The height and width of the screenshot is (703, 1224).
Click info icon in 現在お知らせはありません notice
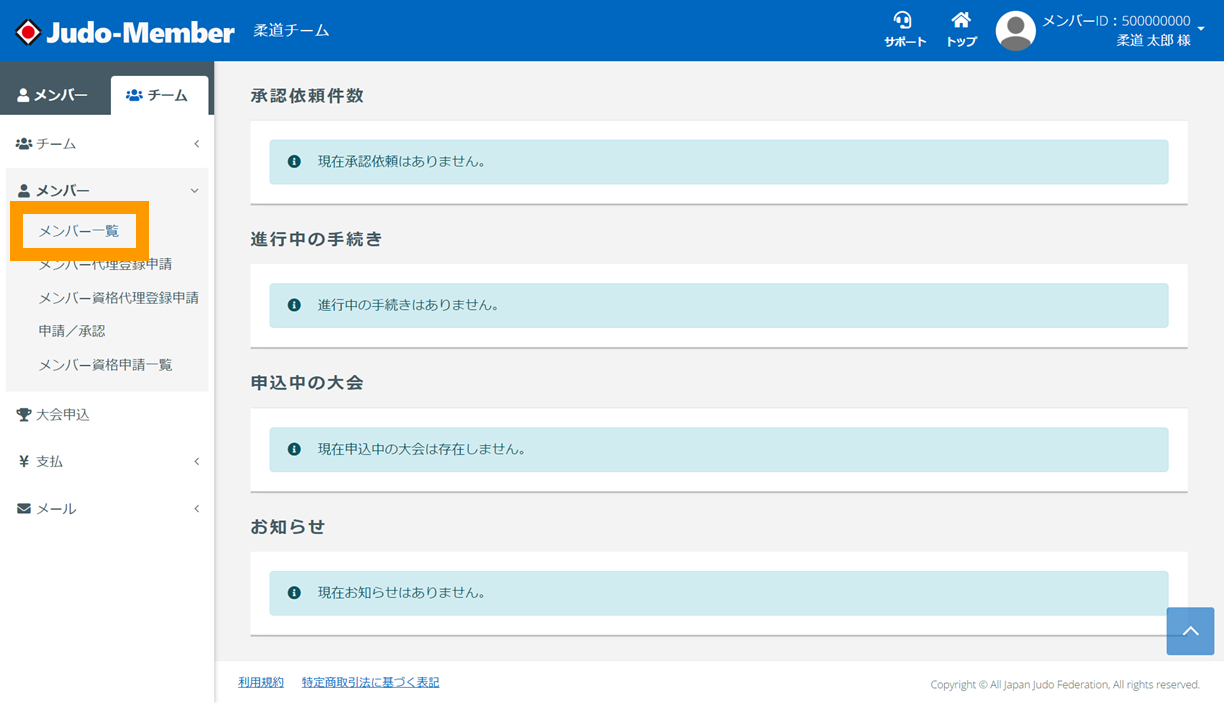294,593
